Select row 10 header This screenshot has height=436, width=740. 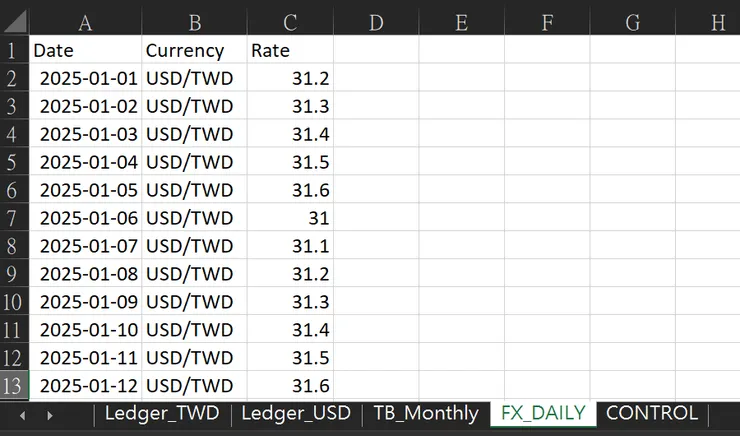14,301
